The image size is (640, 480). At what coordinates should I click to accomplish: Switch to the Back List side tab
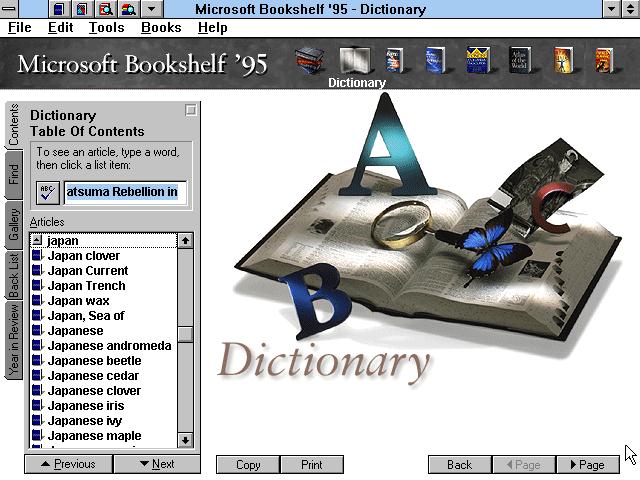[x=14, y=275]
